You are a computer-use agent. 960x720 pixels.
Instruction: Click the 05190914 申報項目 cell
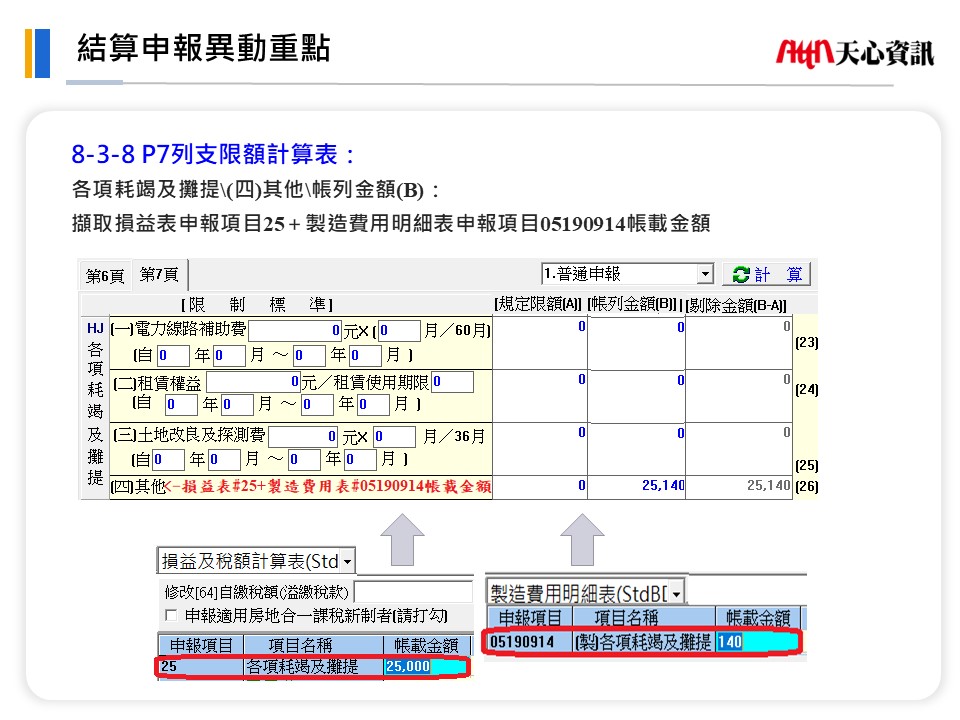[x=527, y=642]
